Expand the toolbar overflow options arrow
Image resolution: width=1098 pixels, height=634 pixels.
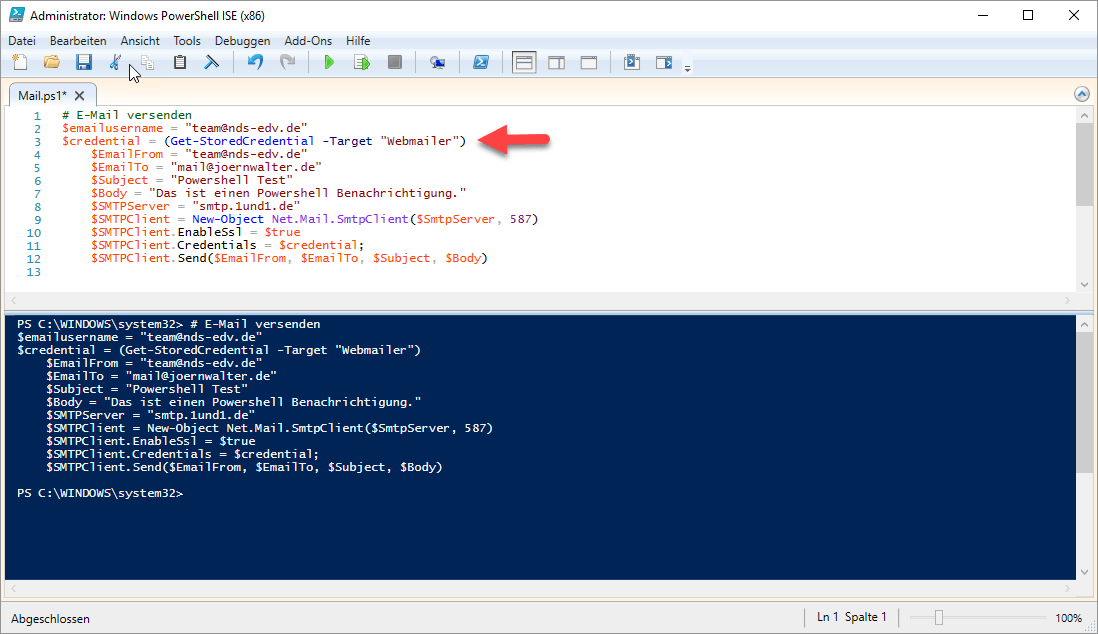pos(687,68)
